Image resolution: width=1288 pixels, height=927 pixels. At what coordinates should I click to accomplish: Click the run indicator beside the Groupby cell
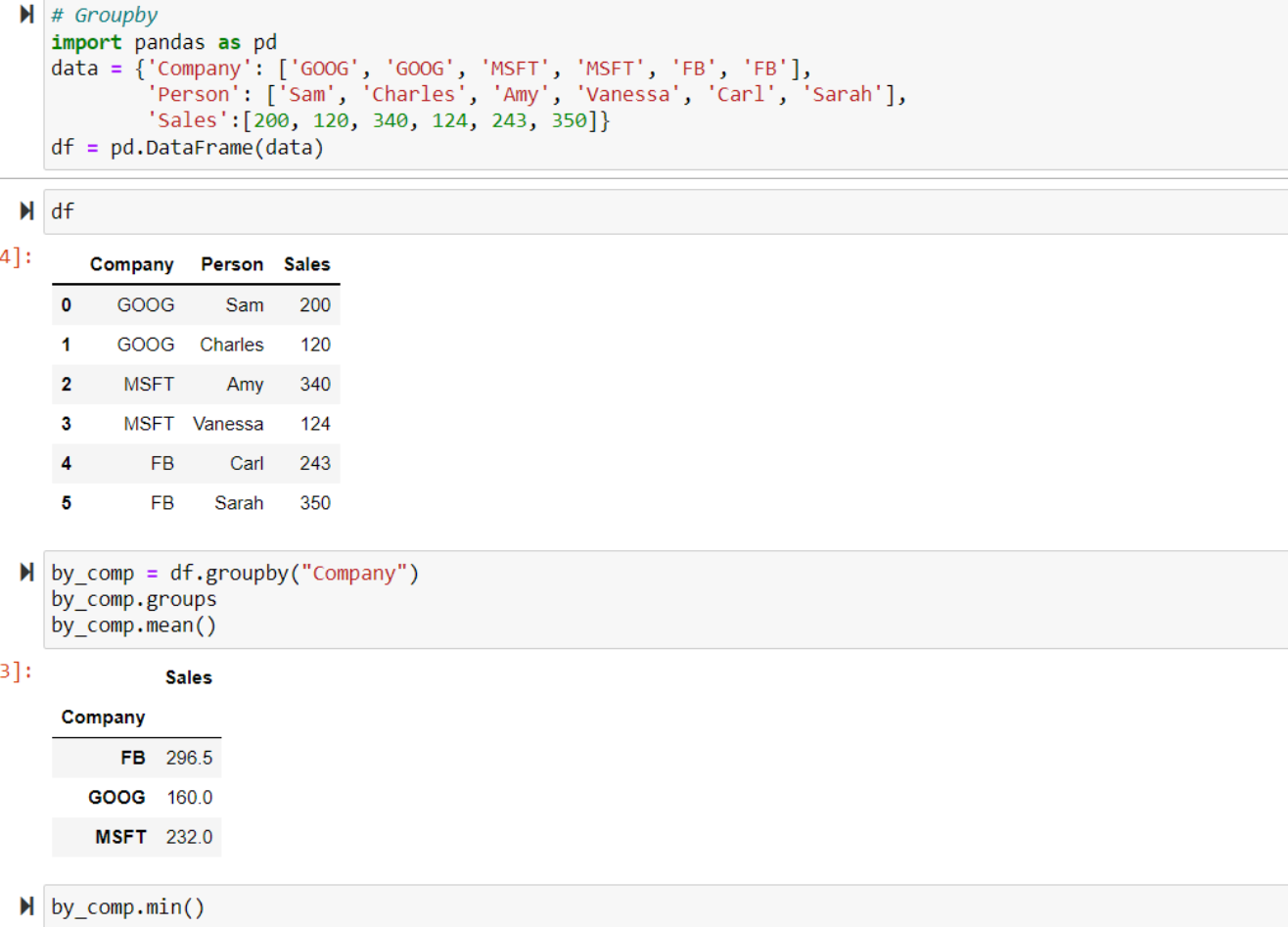25,14
